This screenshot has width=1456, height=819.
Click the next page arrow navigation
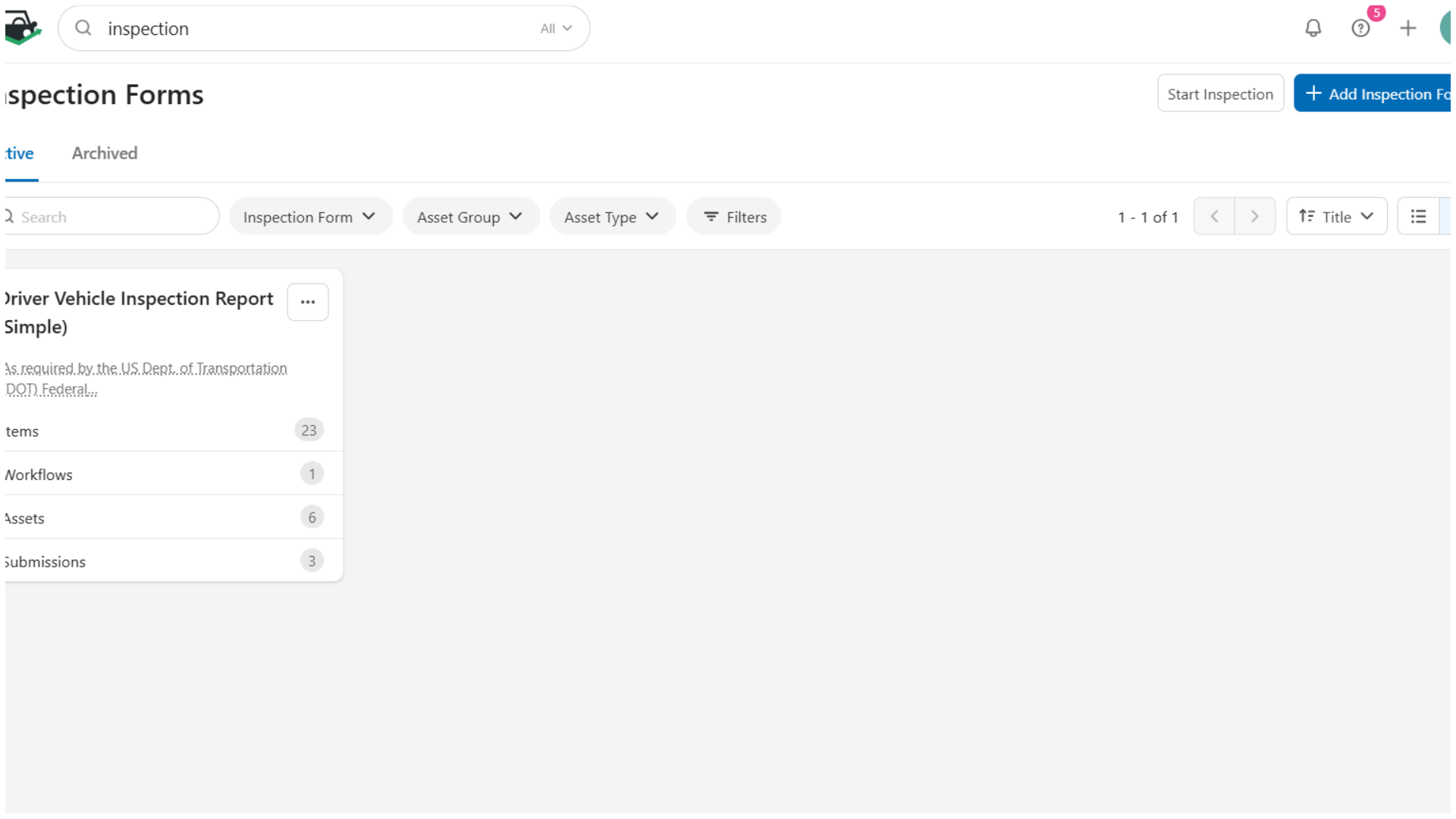click(x=1253, y=216)
